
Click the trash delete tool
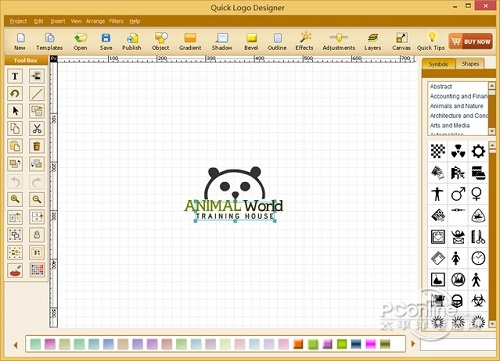(x=37, y=146)
